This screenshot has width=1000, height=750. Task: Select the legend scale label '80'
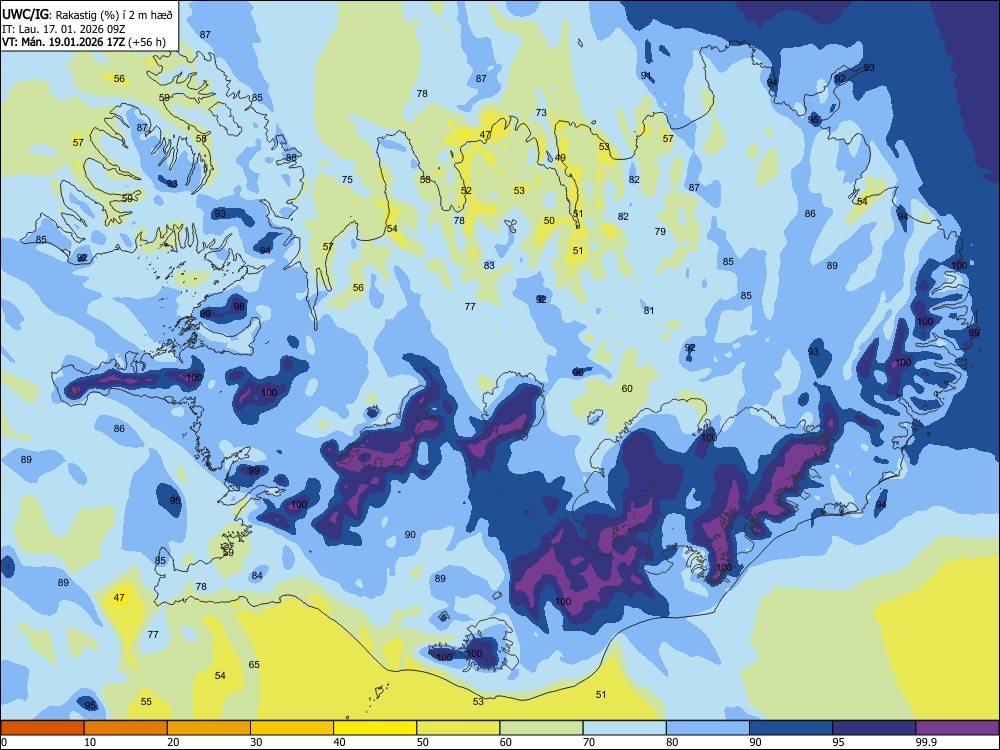[x=672, y=742]
